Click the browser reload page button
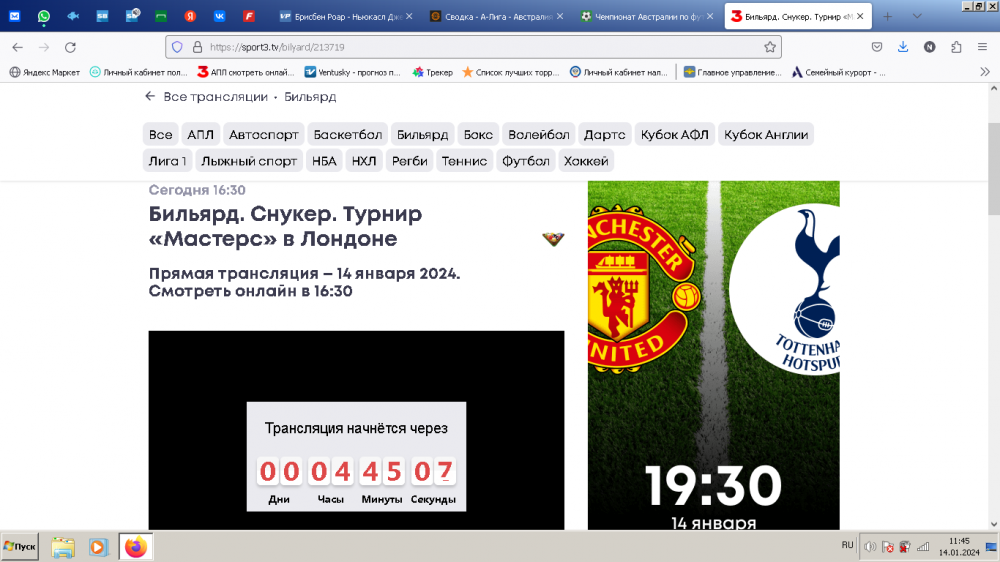 [x=70, y=47]
